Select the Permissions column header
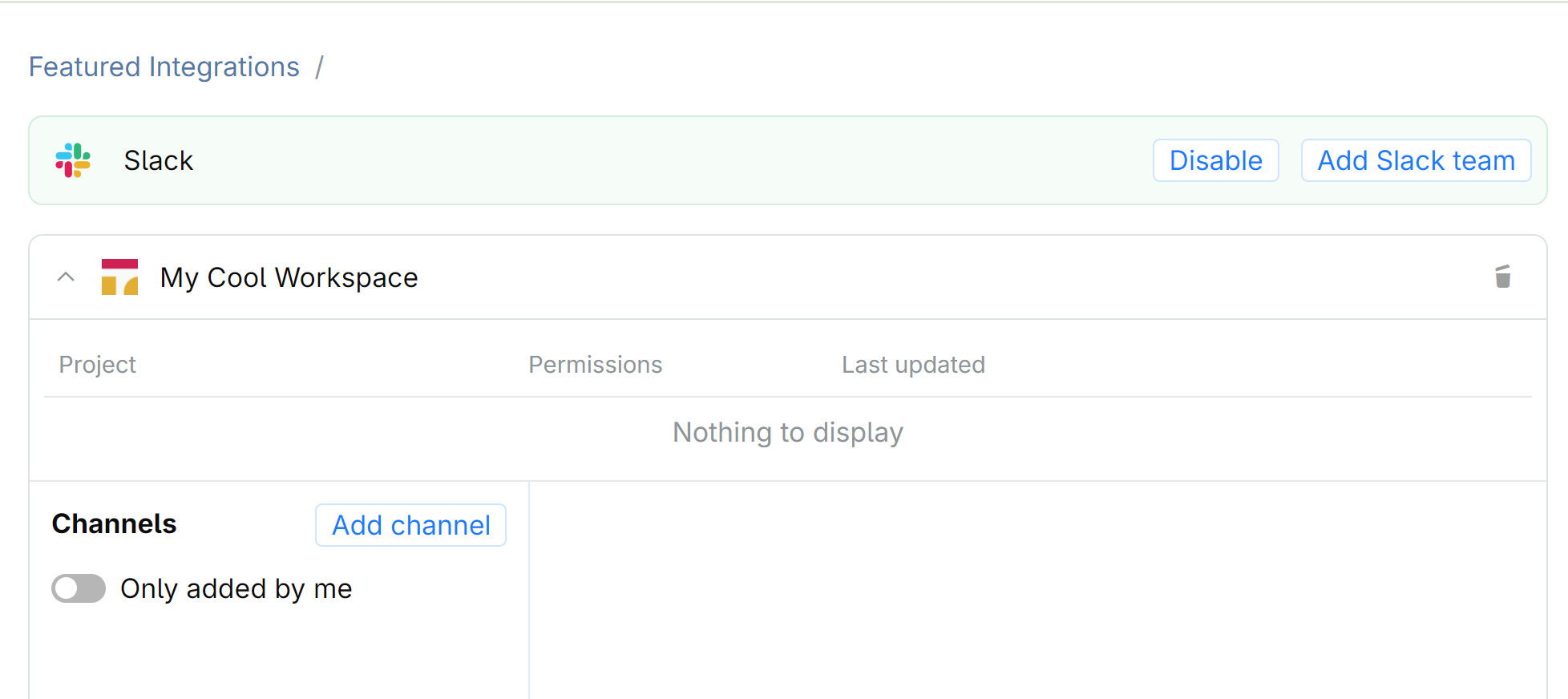 [595, 365]
